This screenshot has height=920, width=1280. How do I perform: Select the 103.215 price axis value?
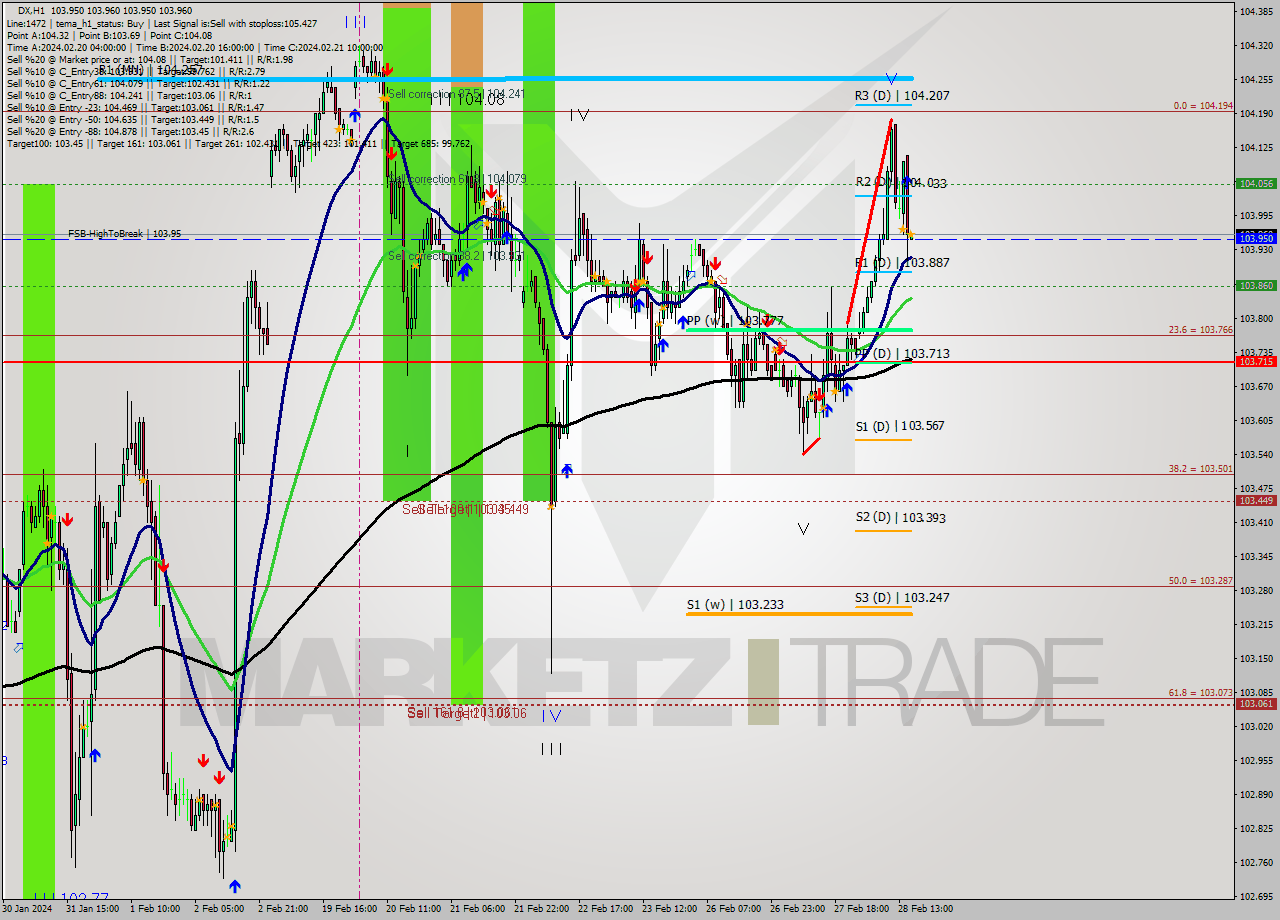pos(1257,624)
